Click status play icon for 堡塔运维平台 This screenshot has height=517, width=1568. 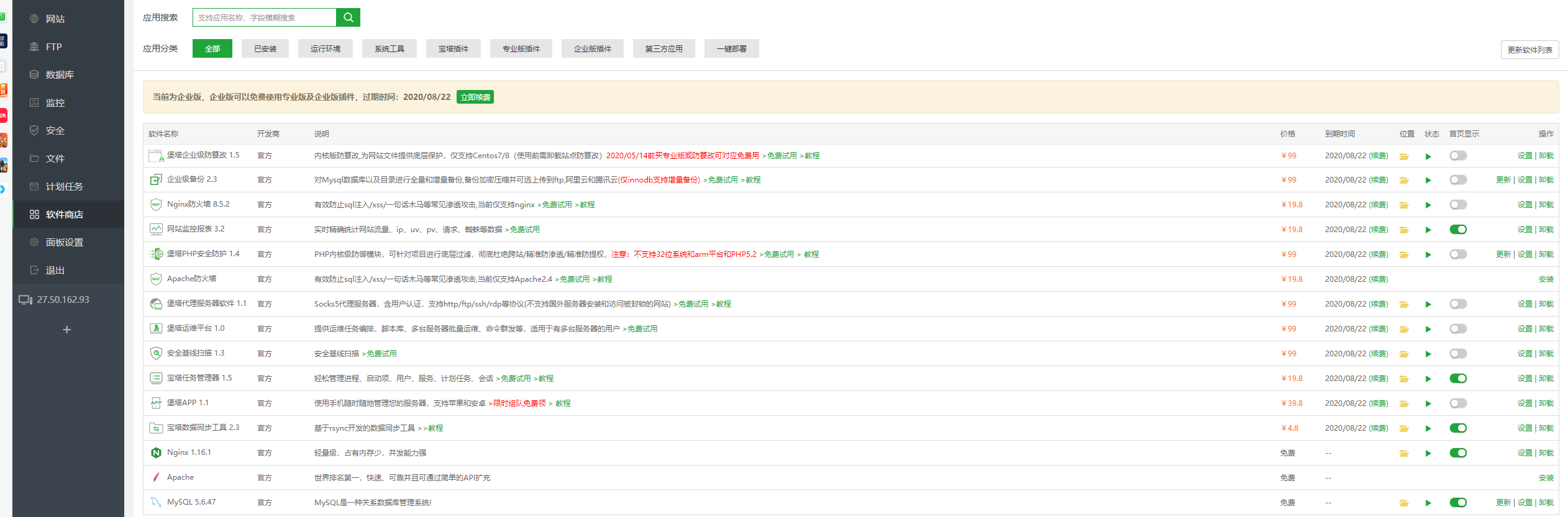click(x=1428, y=330)
